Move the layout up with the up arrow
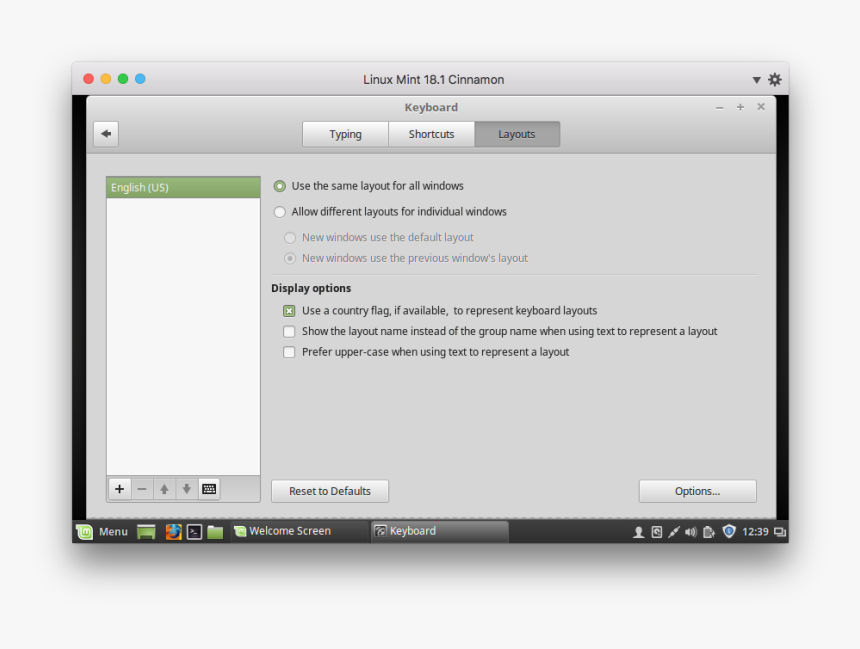 pyautogui.click(x=164, y=489)
